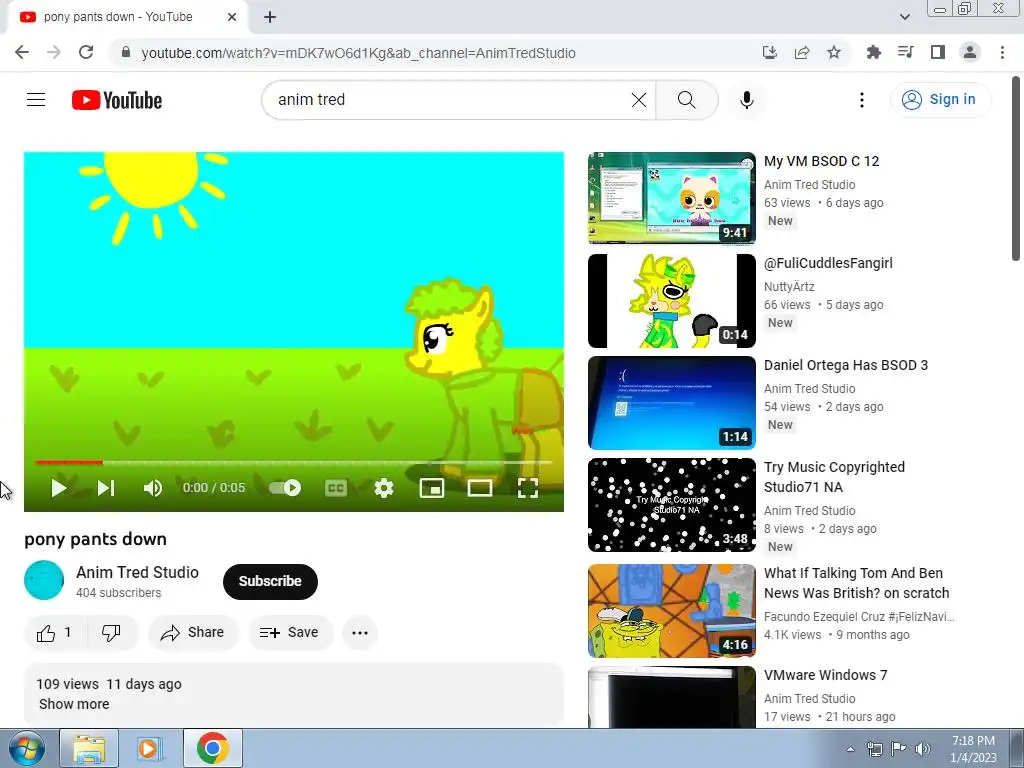Clear the search box text

[x=639, y=100]
